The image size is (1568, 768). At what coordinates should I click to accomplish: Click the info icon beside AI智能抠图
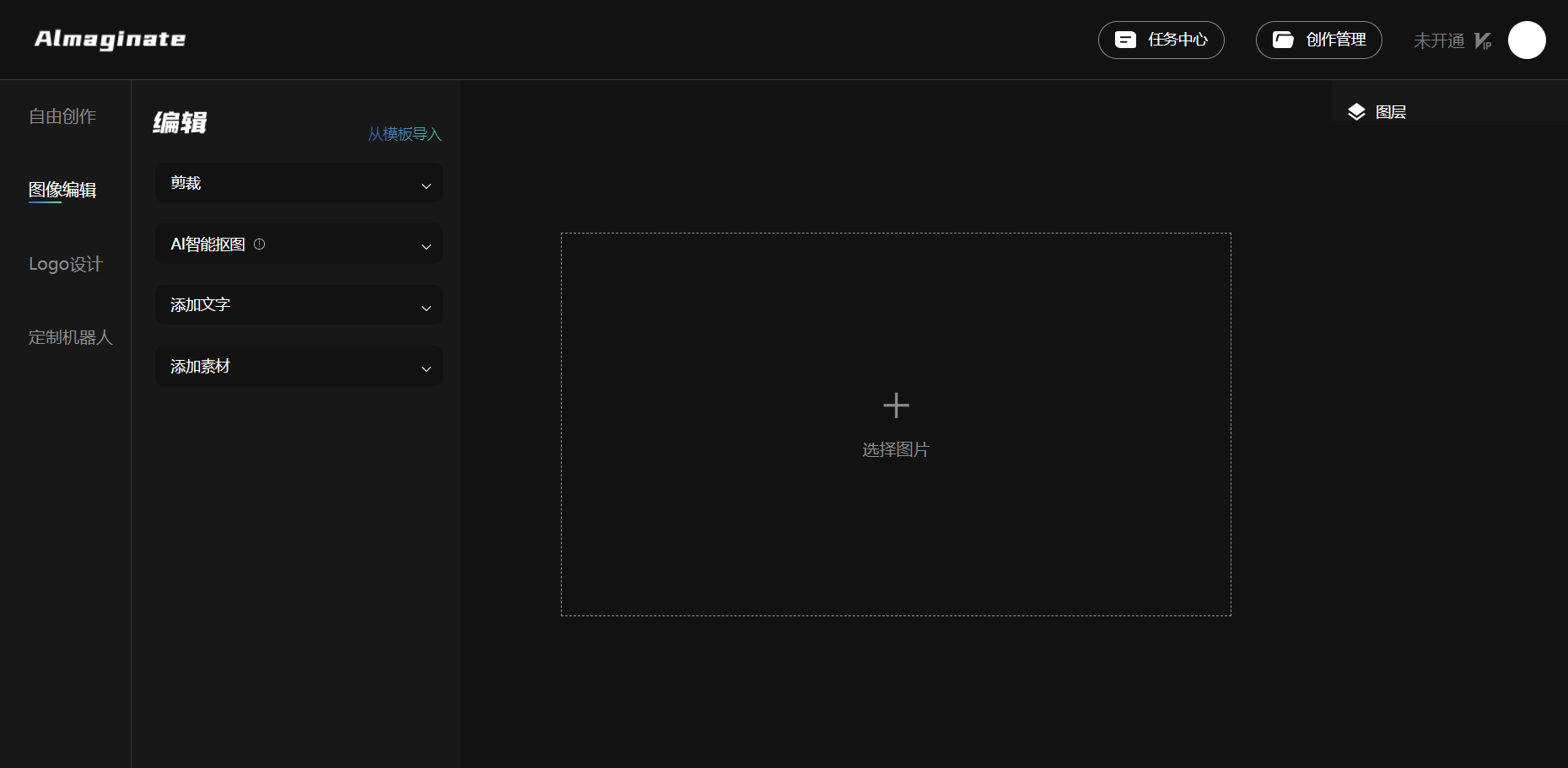[x=260, y=244]
